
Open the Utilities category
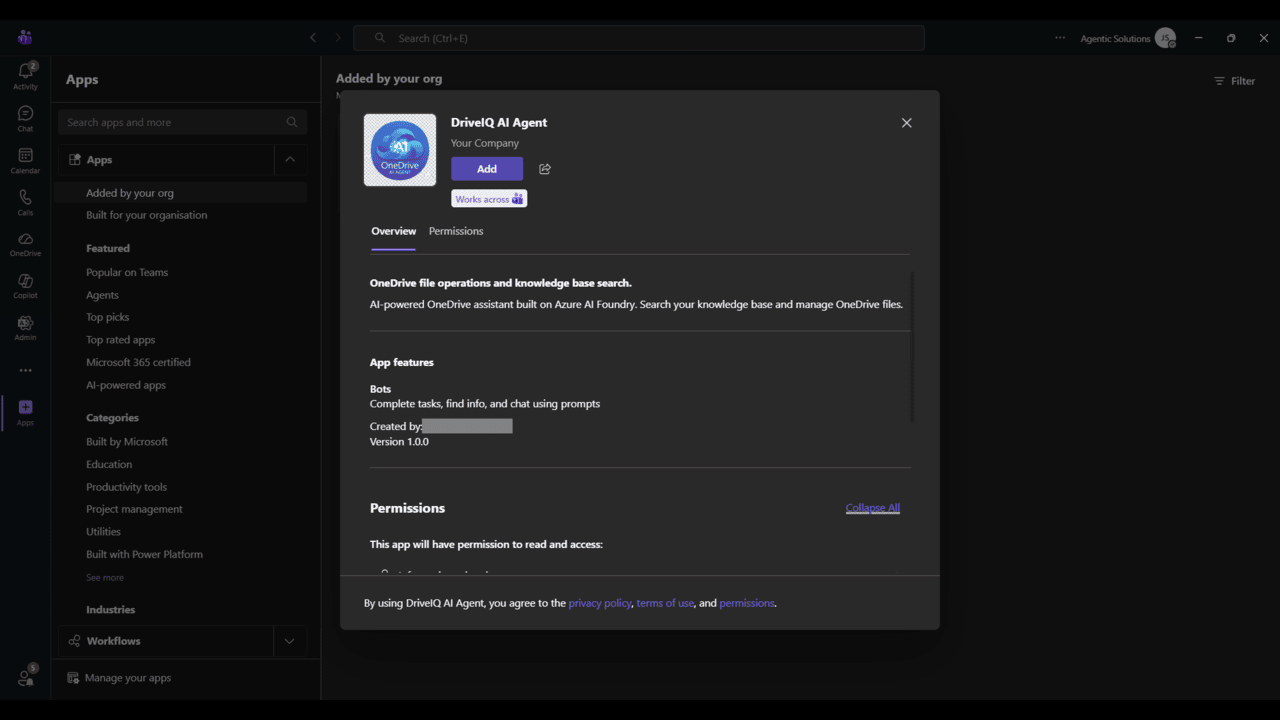(x=103, y=532)
